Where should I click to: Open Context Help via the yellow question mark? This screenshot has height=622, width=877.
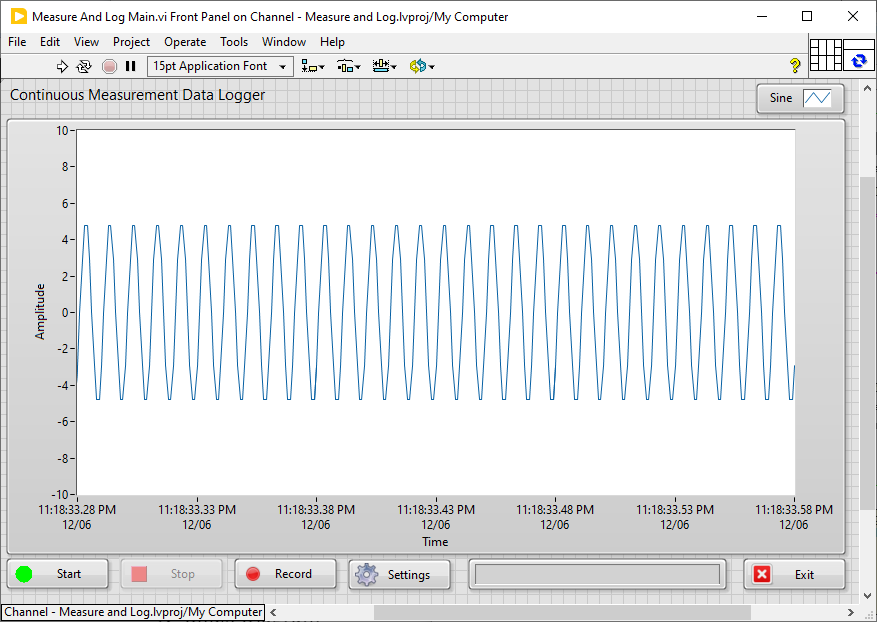(794, 66)
